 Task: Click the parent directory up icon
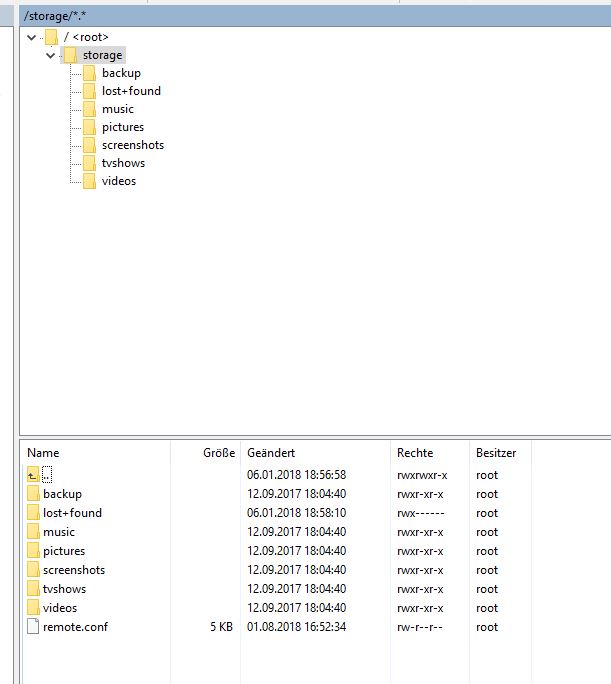33,475
